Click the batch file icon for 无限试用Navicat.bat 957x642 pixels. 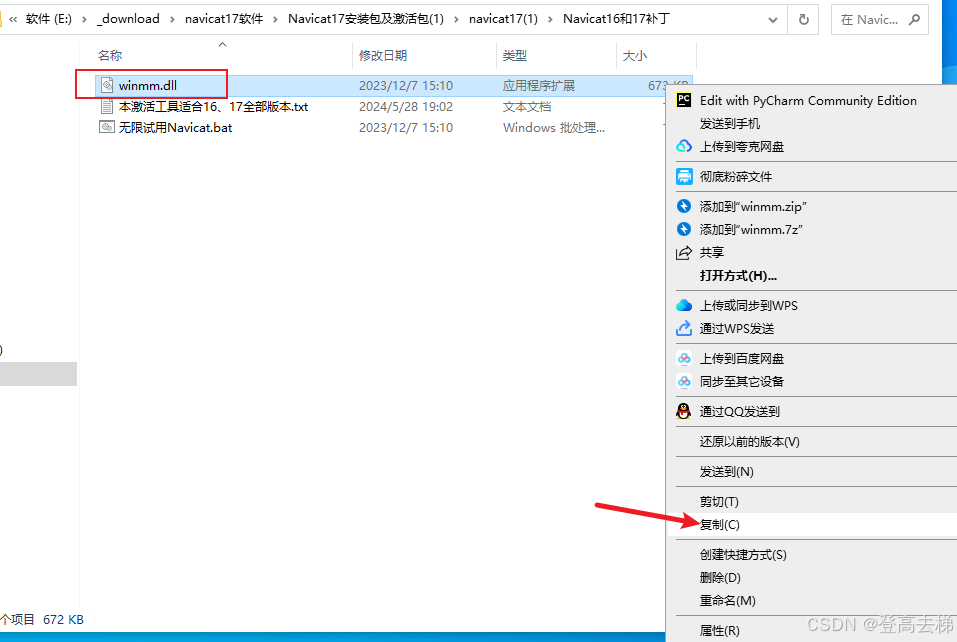pos(107,127)
